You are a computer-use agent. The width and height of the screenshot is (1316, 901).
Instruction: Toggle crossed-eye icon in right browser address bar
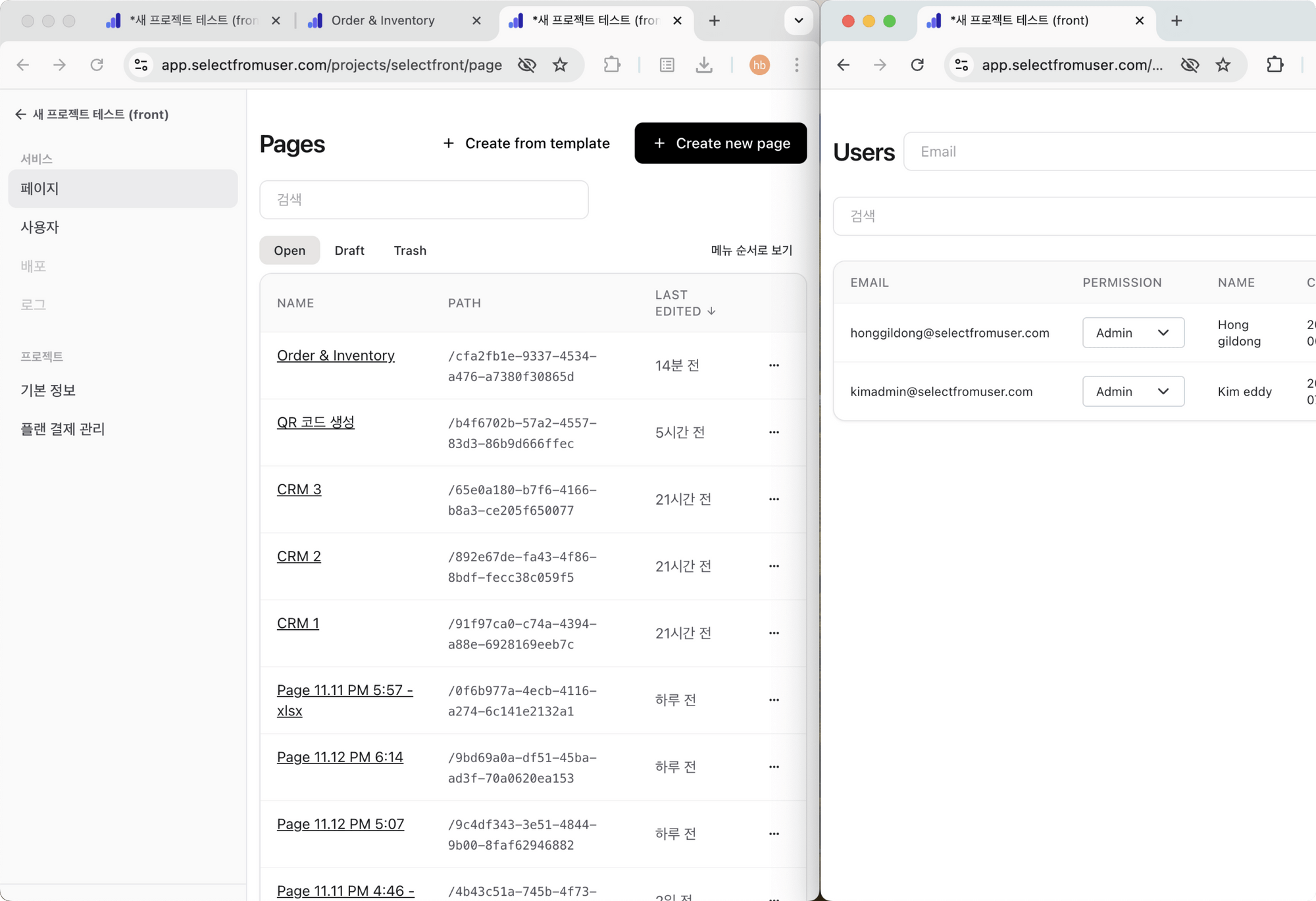click(1190, 64)
